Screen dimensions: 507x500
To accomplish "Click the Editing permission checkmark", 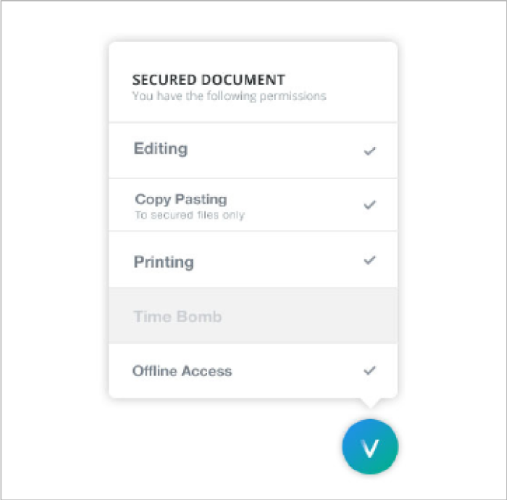I will pos(370,151).
